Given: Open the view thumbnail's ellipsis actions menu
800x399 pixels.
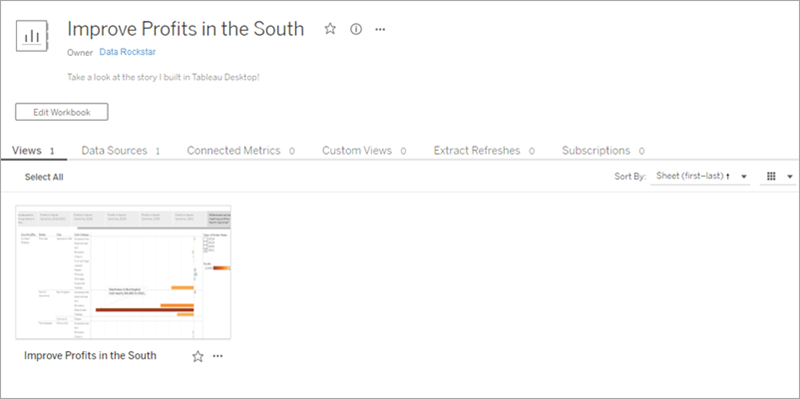Looking at the screenshot, I should point(218,356).
